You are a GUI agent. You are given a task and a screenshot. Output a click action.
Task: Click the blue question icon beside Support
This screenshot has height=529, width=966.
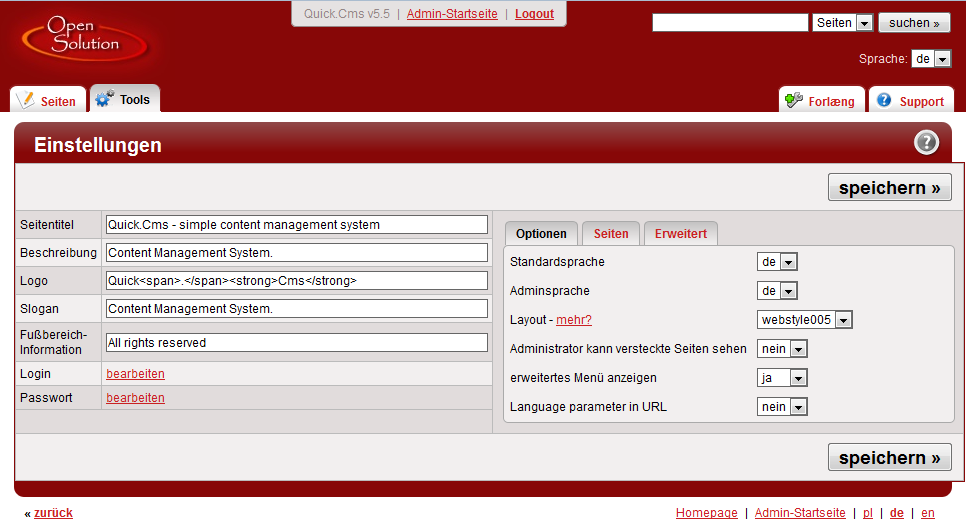click(x=884, y=100)
